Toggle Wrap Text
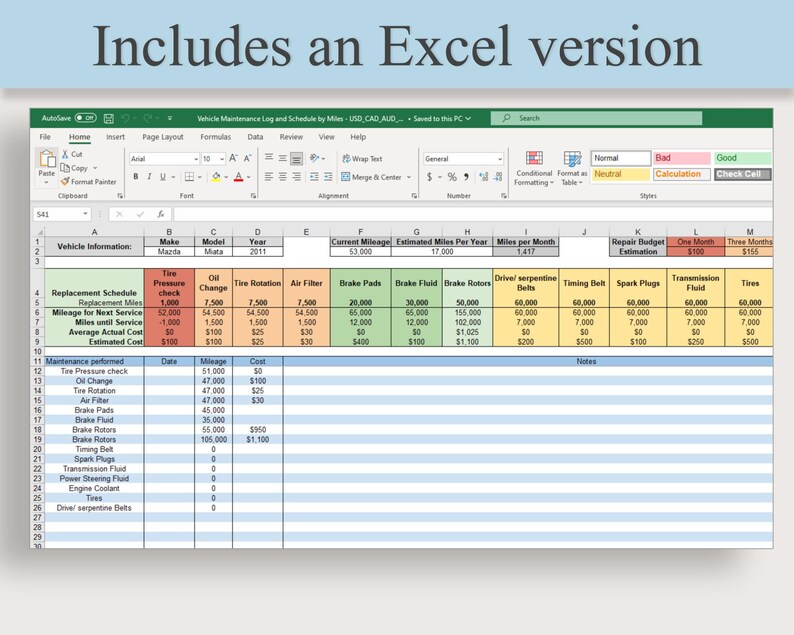794x635 pixels. pos(362,158)
